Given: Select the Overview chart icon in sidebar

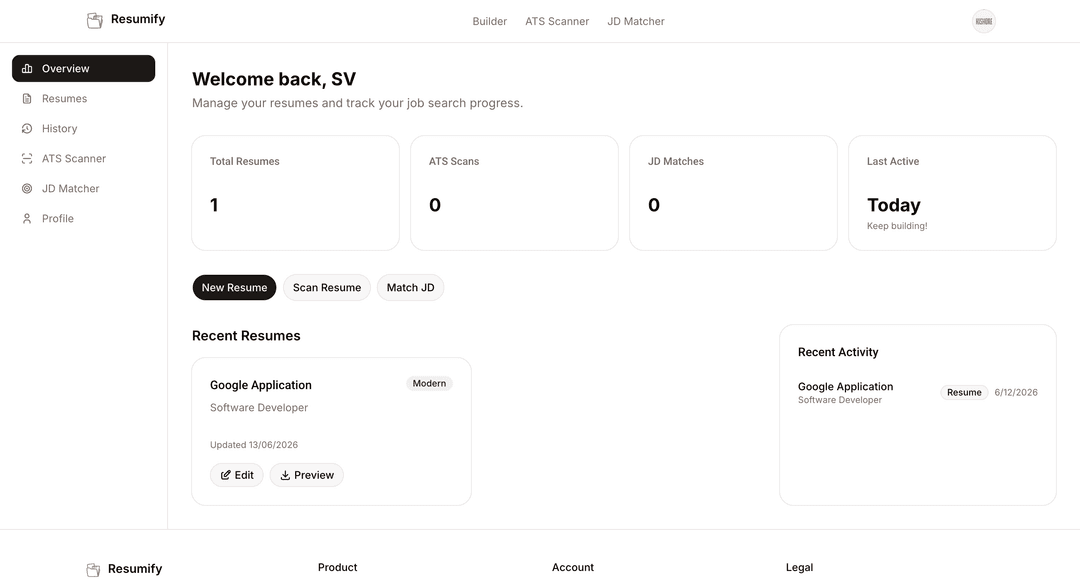Looking at the screenshot, I should coord(27,68).
